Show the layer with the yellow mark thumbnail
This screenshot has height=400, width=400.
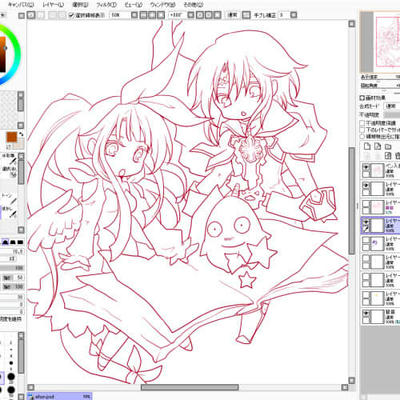[366, 295]
